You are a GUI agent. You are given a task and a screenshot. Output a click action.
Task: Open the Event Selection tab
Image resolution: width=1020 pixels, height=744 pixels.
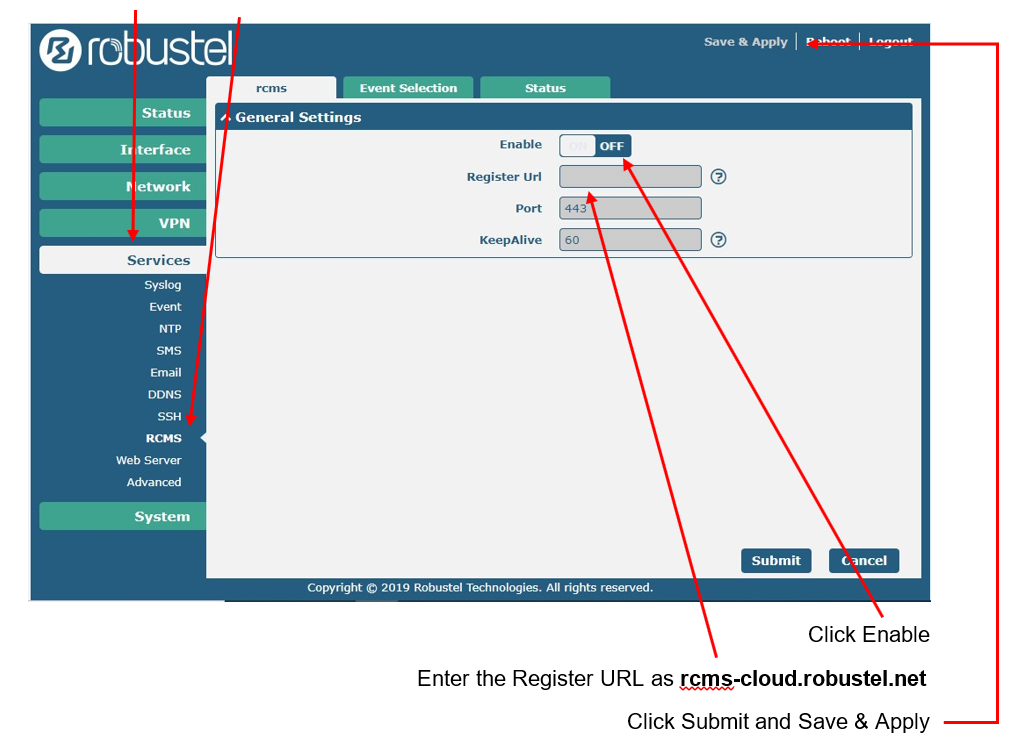[x=408, y=88]
